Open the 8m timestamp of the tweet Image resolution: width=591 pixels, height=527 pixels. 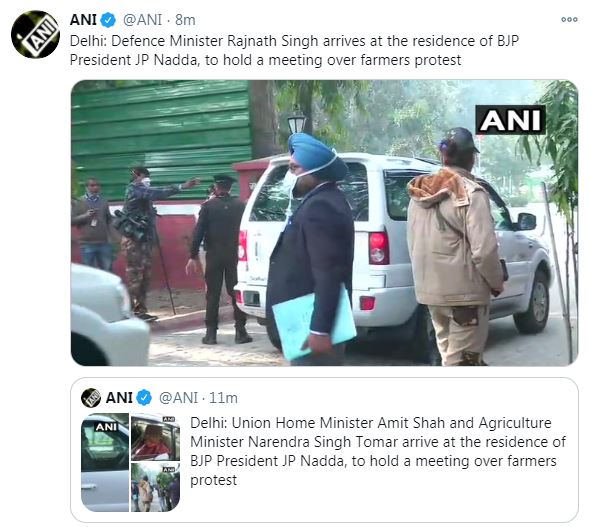(x=185, y=20)
